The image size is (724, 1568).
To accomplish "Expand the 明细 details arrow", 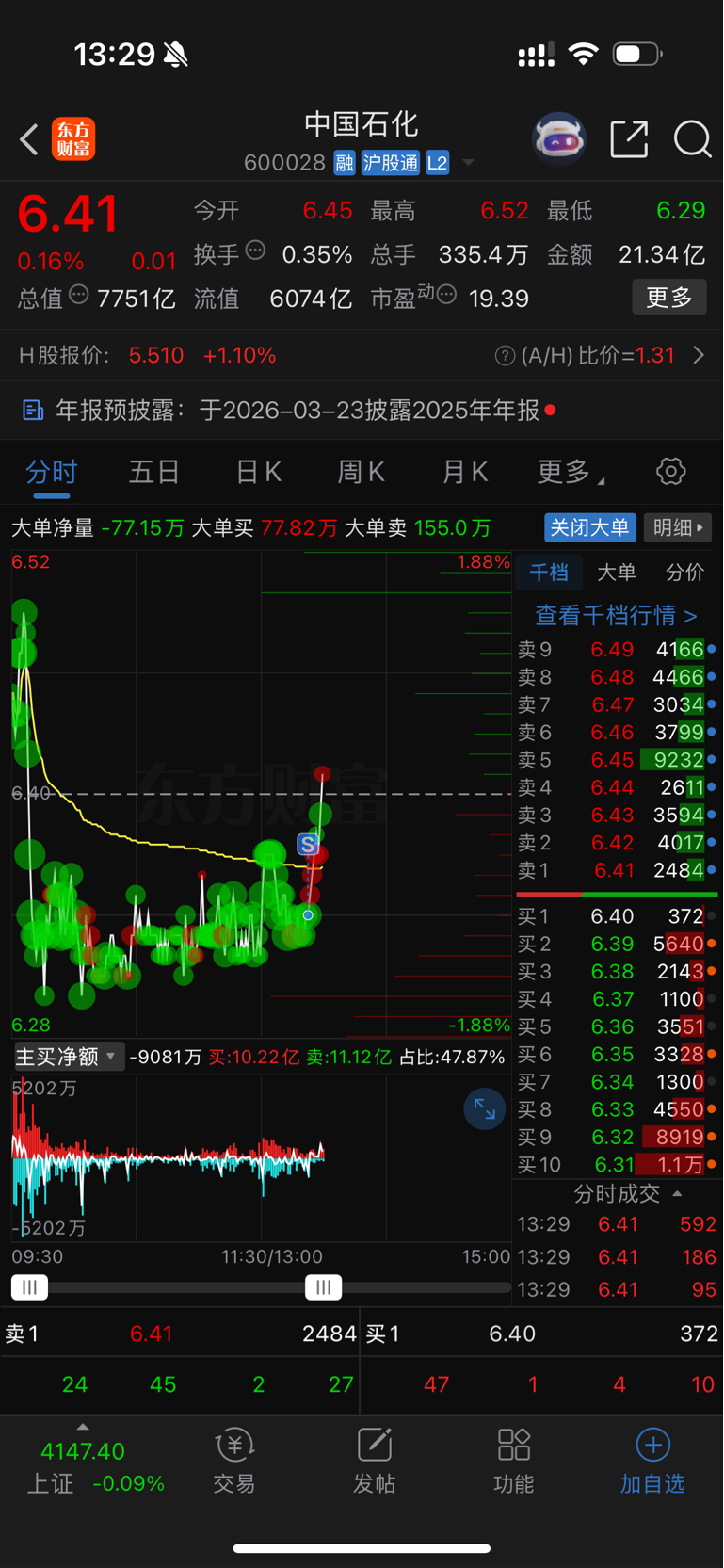I will (678, 527).
